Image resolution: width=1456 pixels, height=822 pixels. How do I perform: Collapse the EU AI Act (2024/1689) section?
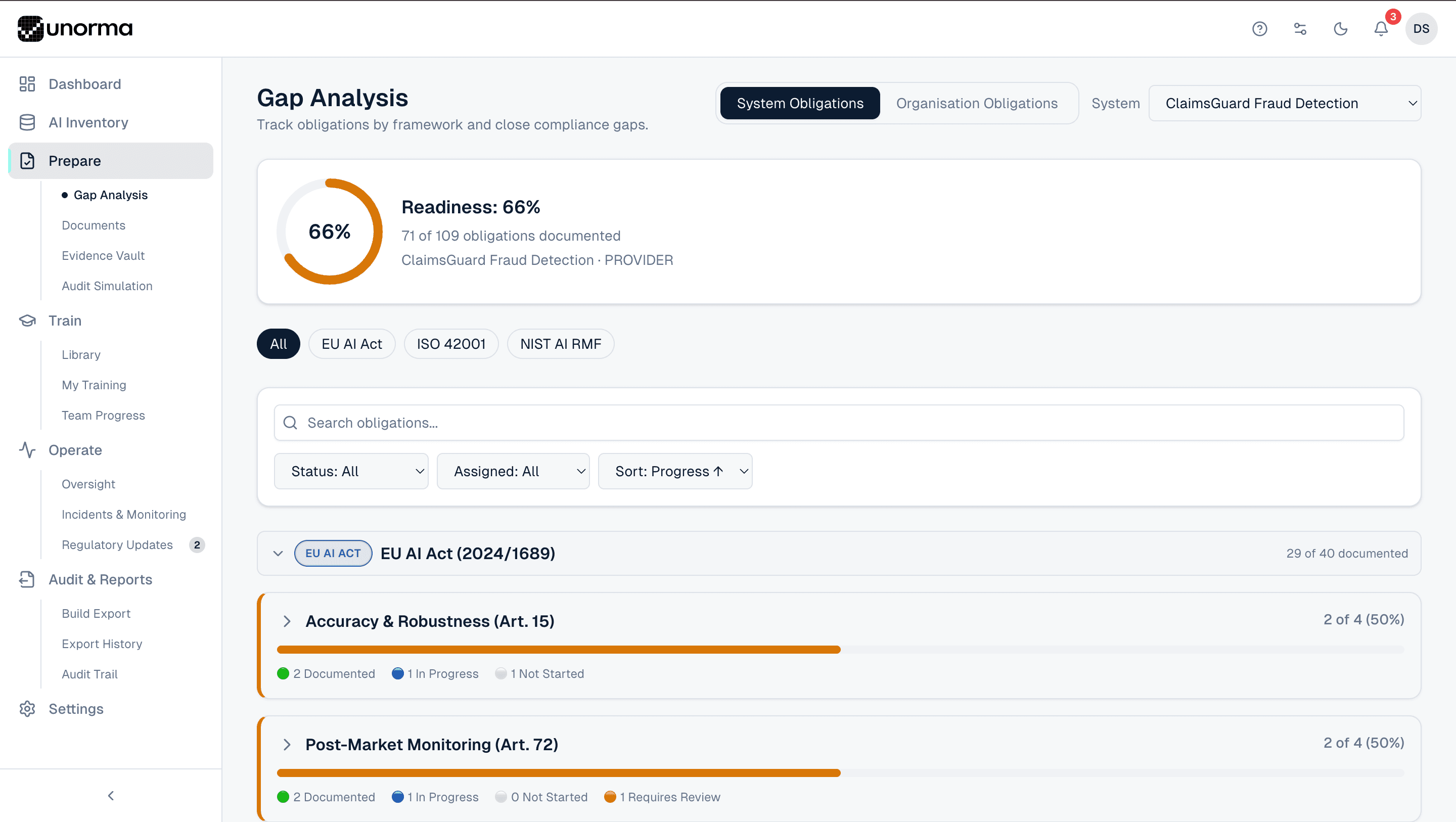coord(278,554)
